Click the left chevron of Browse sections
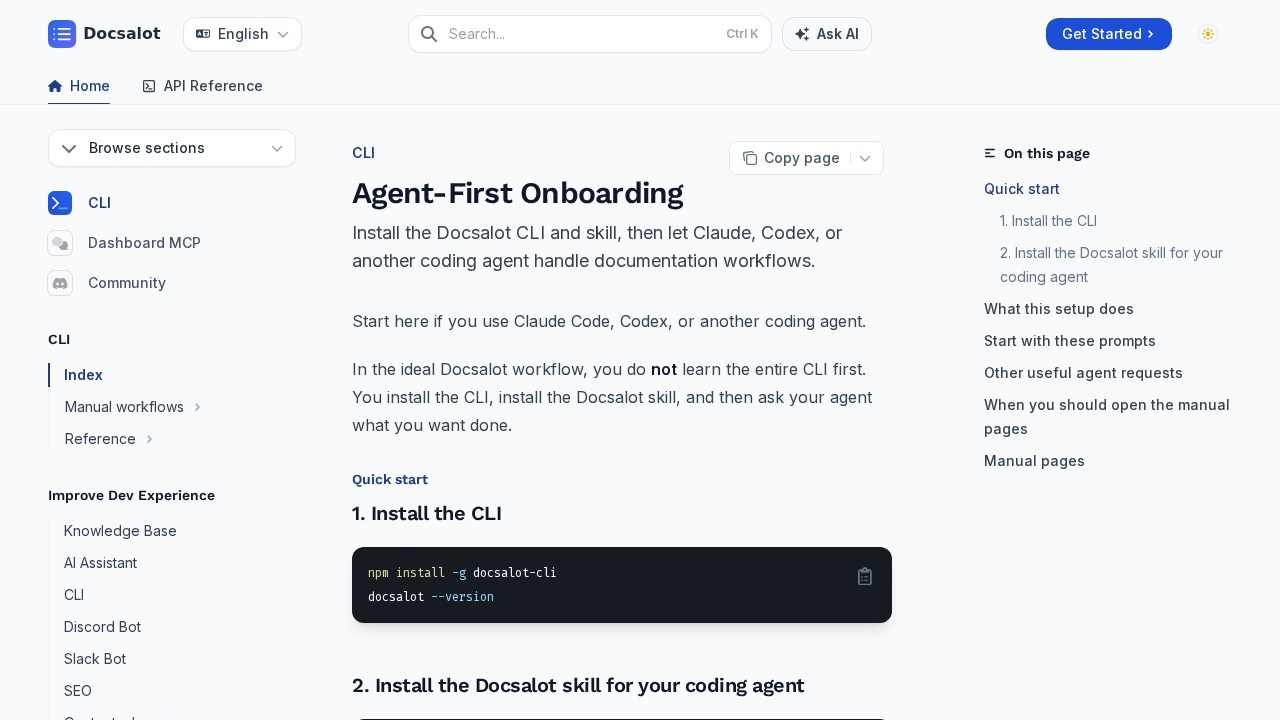 pos(69,148)
